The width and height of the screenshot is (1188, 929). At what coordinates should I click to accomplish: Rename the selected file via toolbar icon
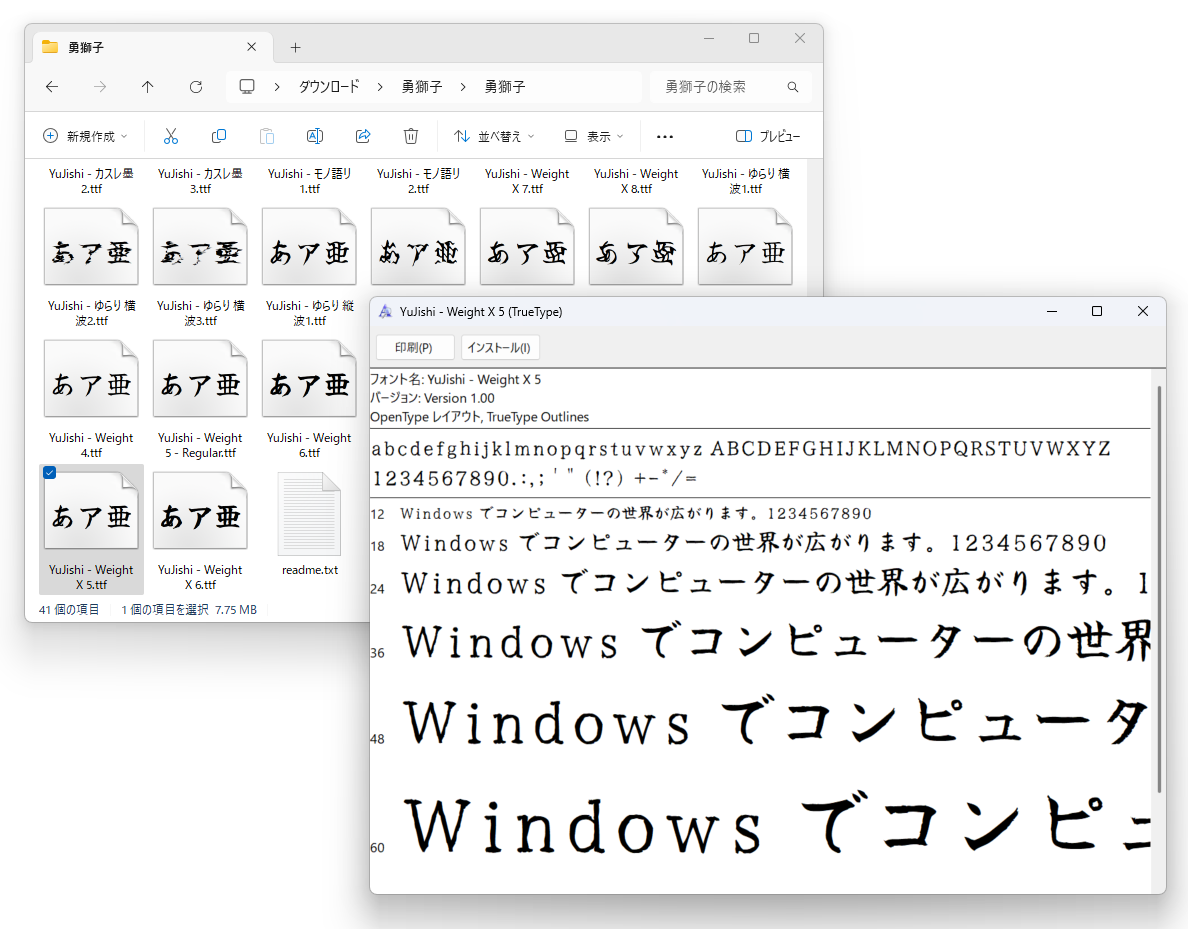pyautogui.click(x=315, y=136)
